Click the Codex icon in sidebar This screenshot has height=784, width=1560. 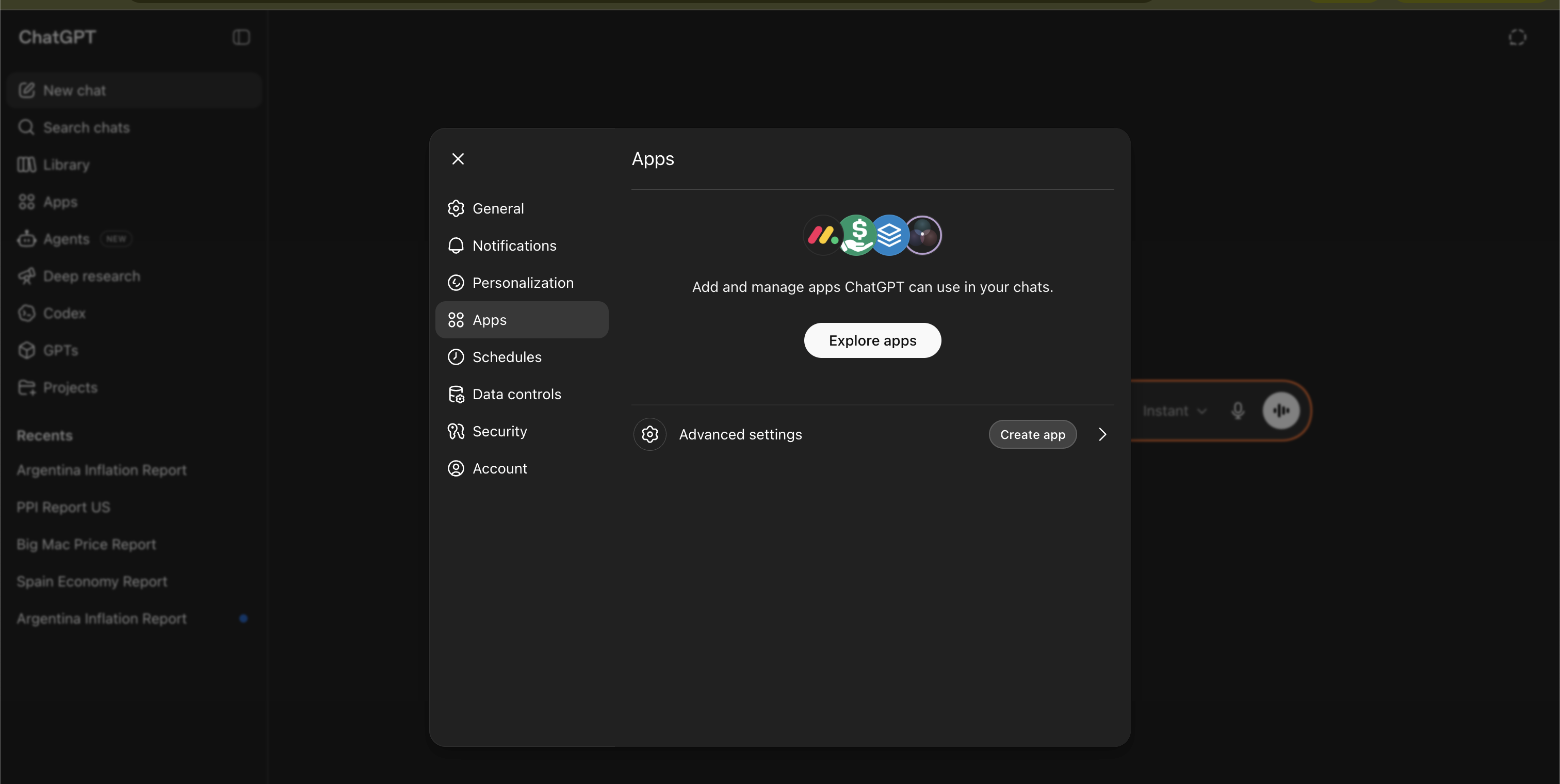(x=27, y=313)
